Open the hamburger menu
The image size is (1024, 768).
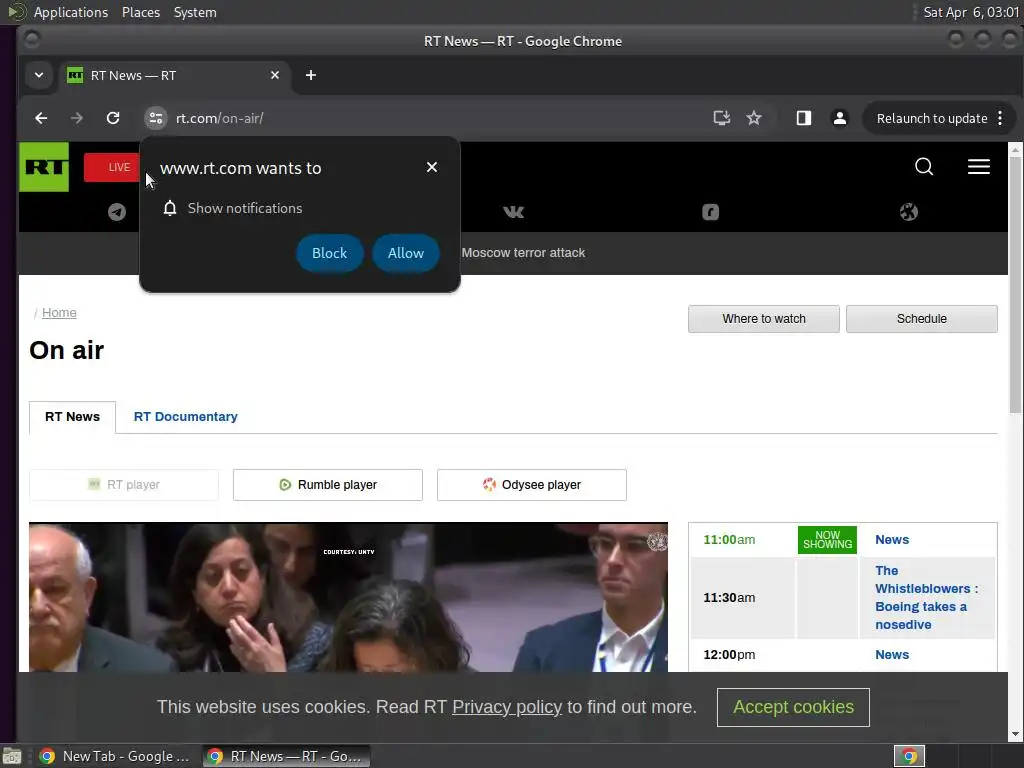[x=978, y=167]
